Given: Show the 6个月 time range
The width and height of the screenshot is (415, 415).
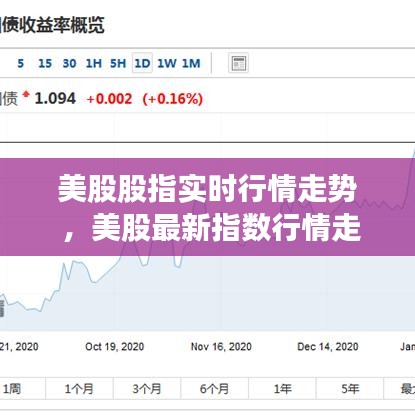Looking at the screenshot, I should tap(215, 389).
